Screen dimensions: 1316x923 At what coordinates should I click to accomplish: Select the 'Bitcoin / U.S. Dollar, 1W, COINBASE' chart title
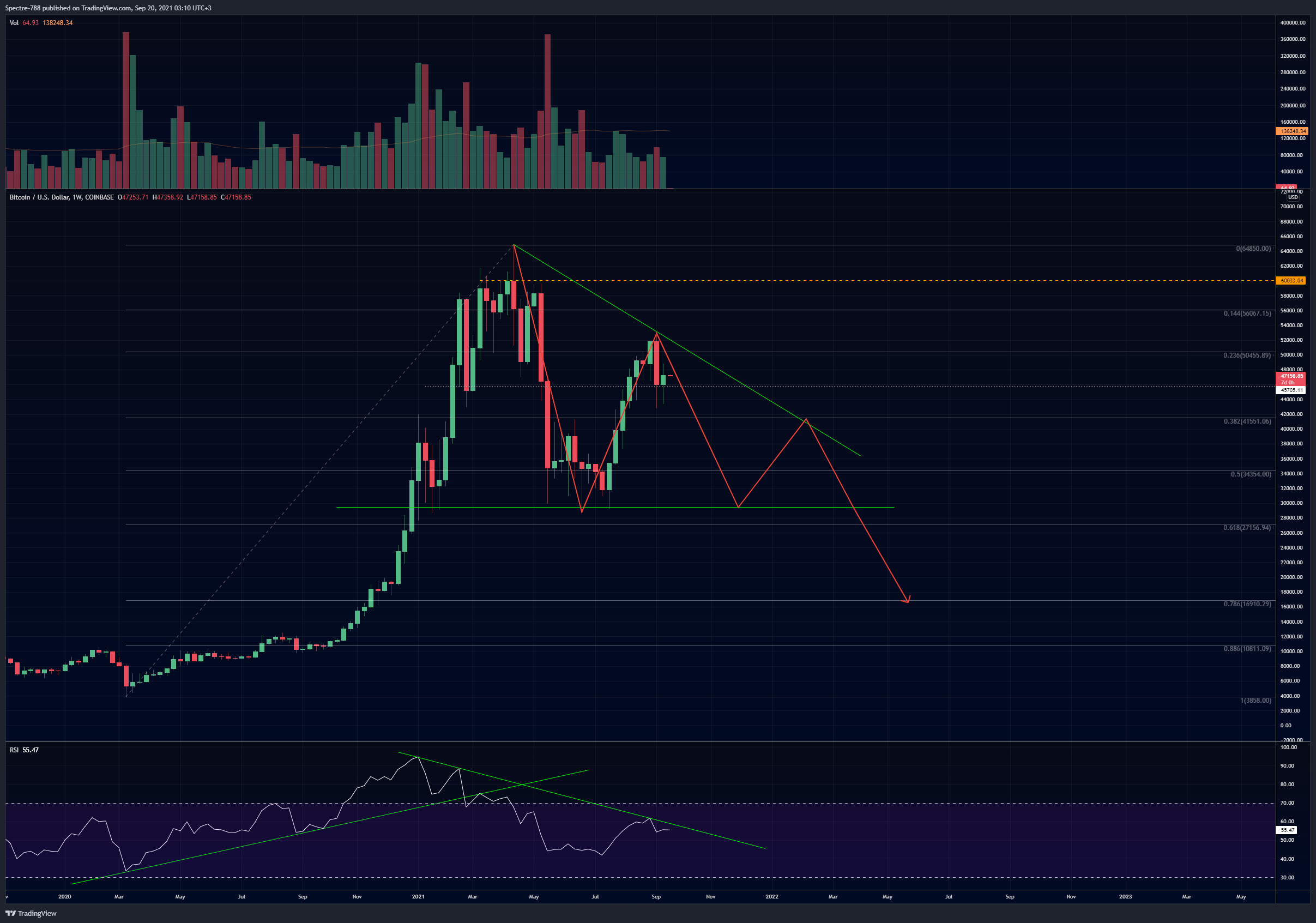pos(61,197)
